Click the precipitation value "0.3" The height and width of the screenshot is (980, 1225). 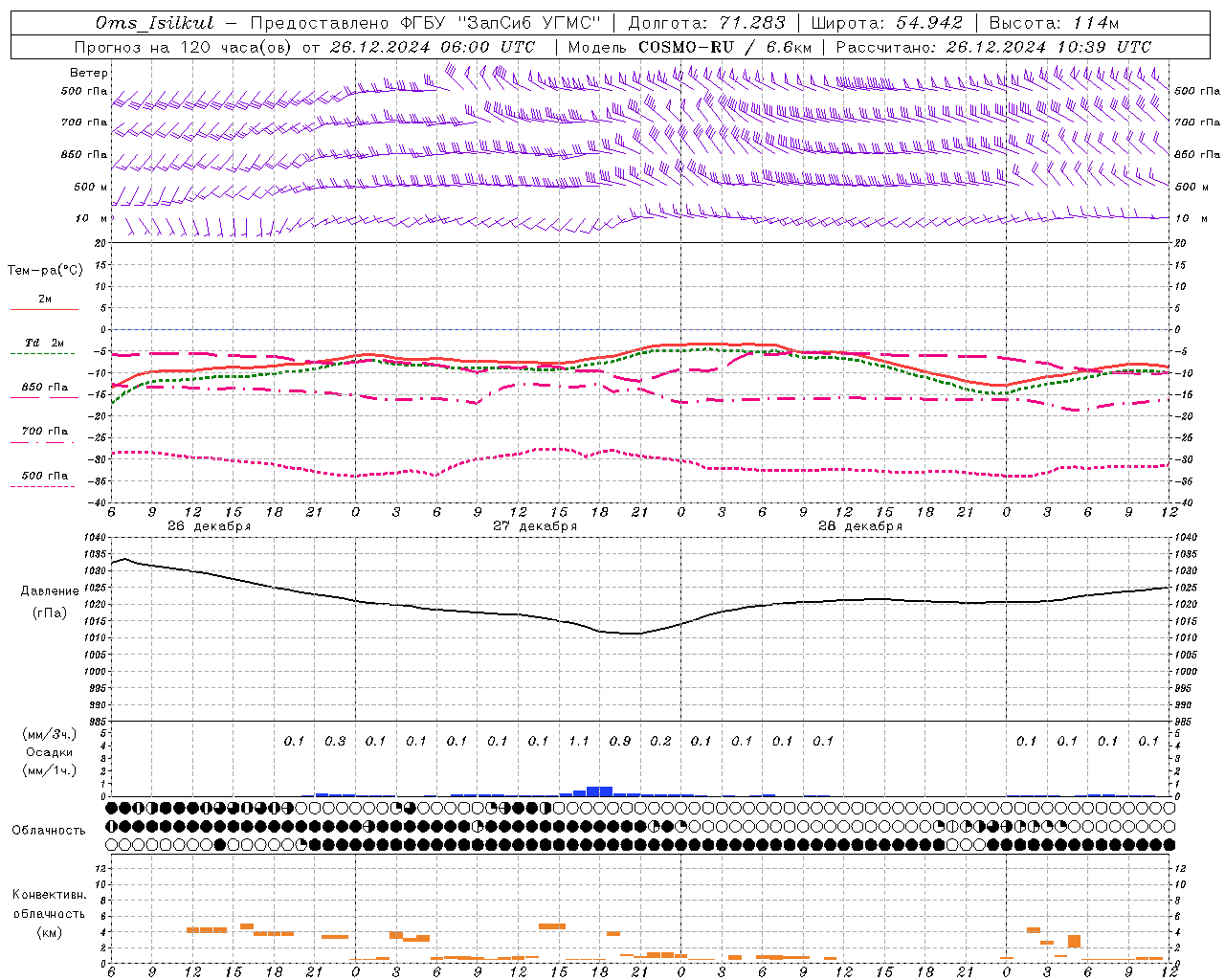click(335, 741)
